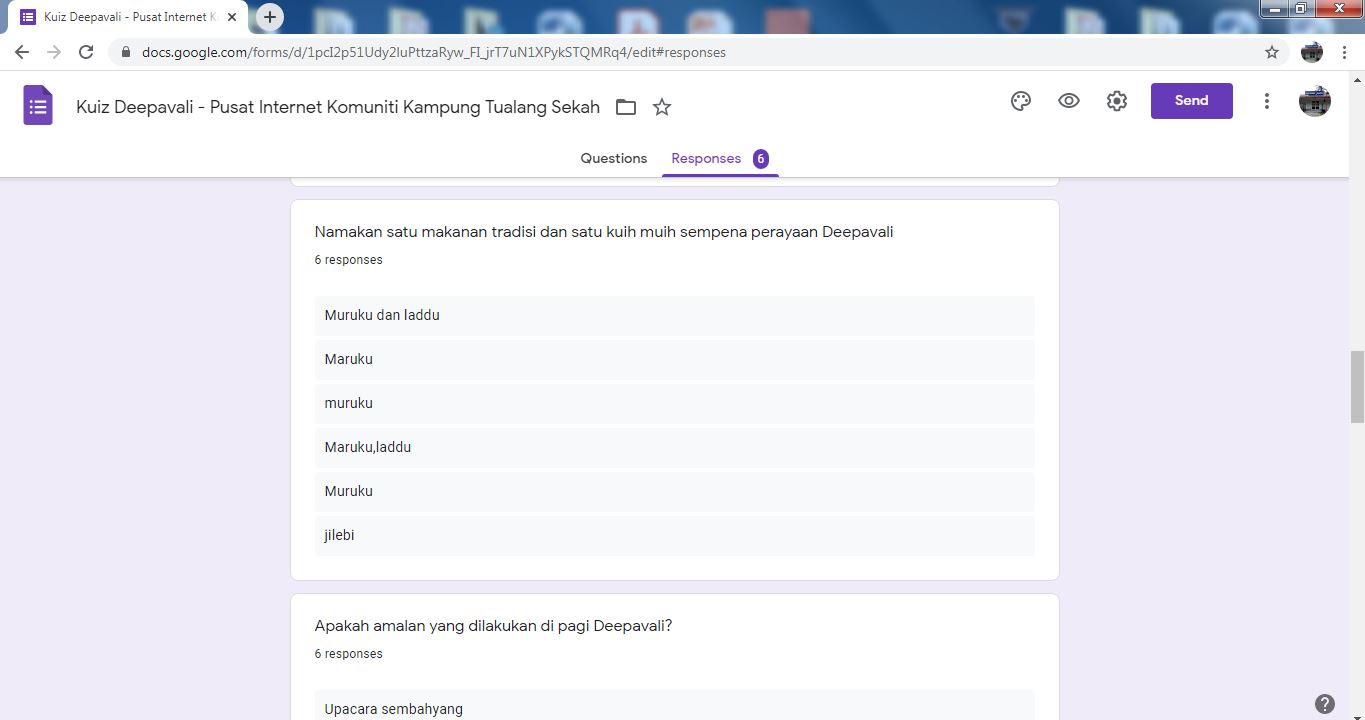Click the address bar URL
1365x720 pixels.
coord(434,52)
